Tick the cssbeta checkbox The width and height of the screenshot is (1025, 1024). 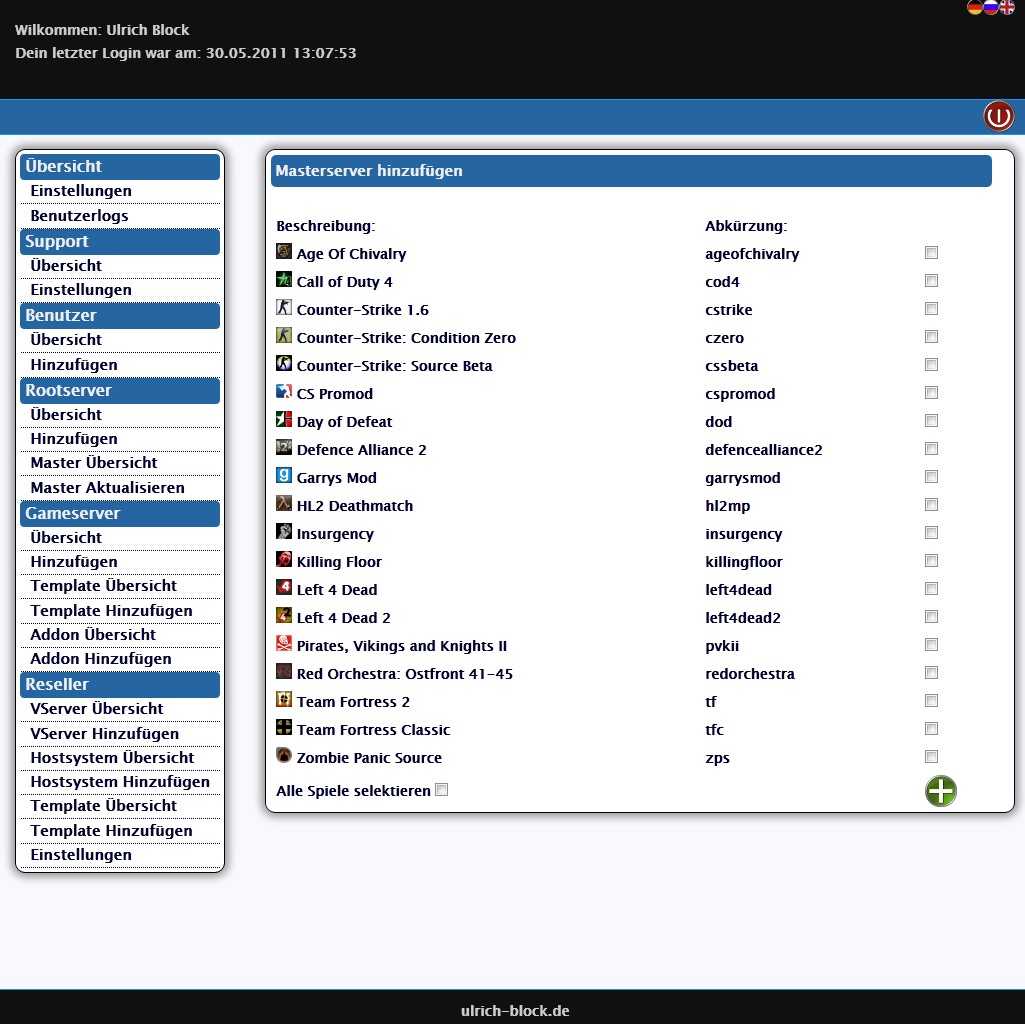click(932, 364)
